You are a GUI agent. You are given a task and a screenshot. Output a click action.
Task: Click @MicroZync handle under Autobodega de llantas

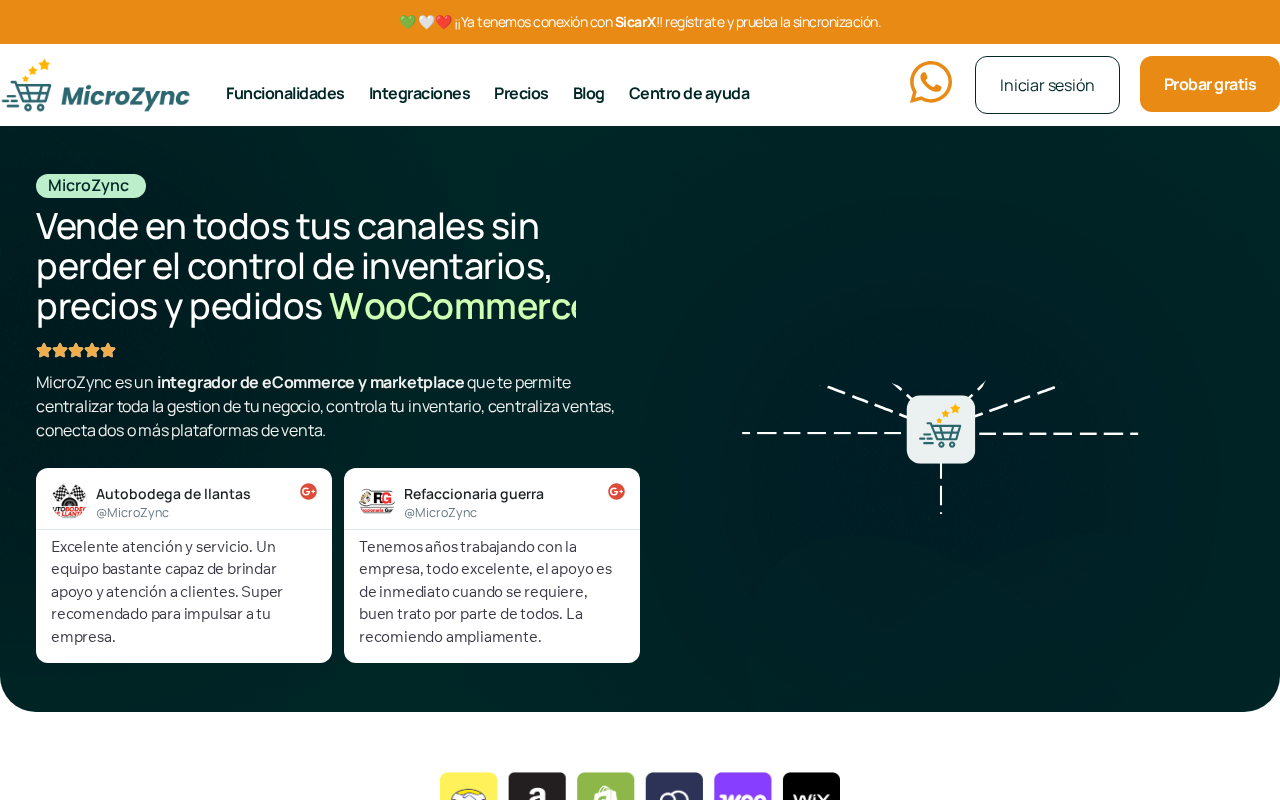coord(132,512)
